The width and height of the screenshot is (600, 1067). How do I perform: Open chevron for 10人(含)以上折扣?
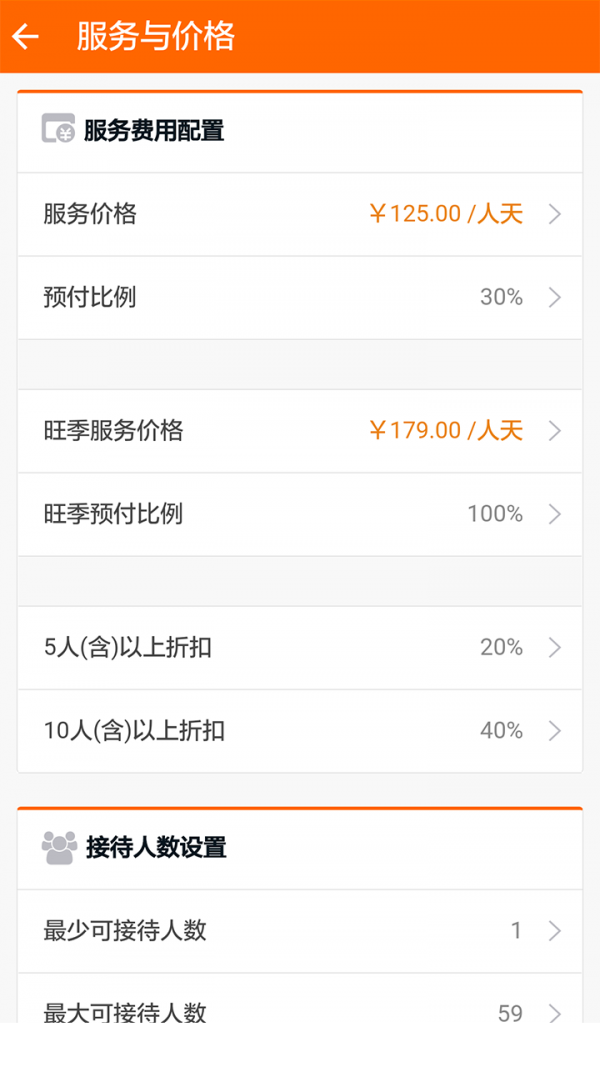pyautogui.click(x=555, y=731)
